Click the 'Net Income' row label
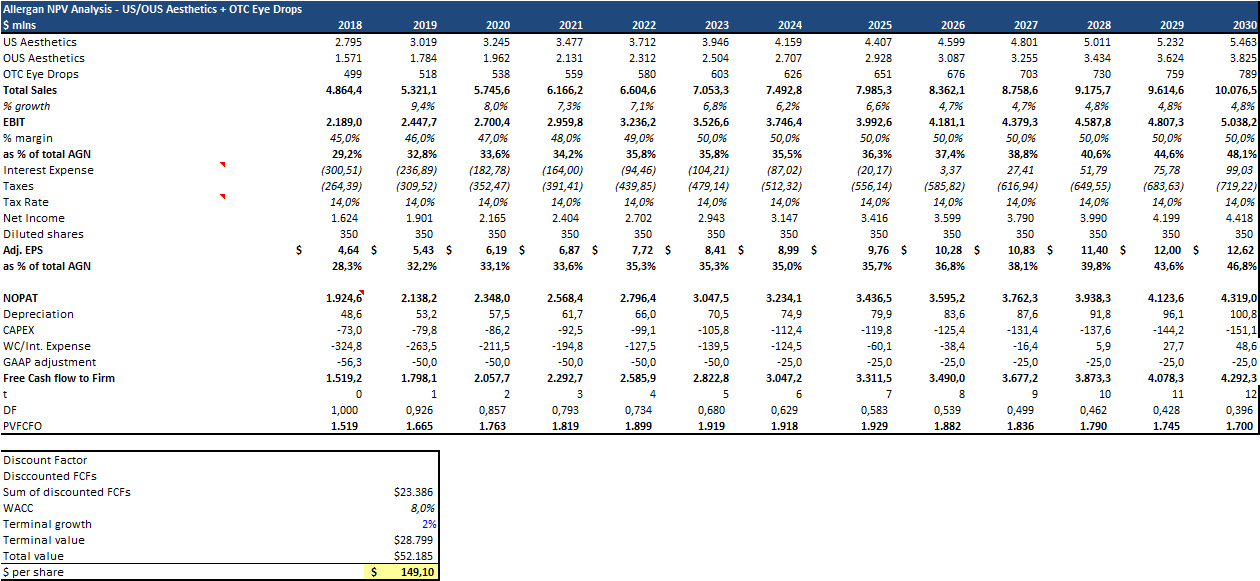The width and height of the screenshot is (1260, 581). pos(34,218)
